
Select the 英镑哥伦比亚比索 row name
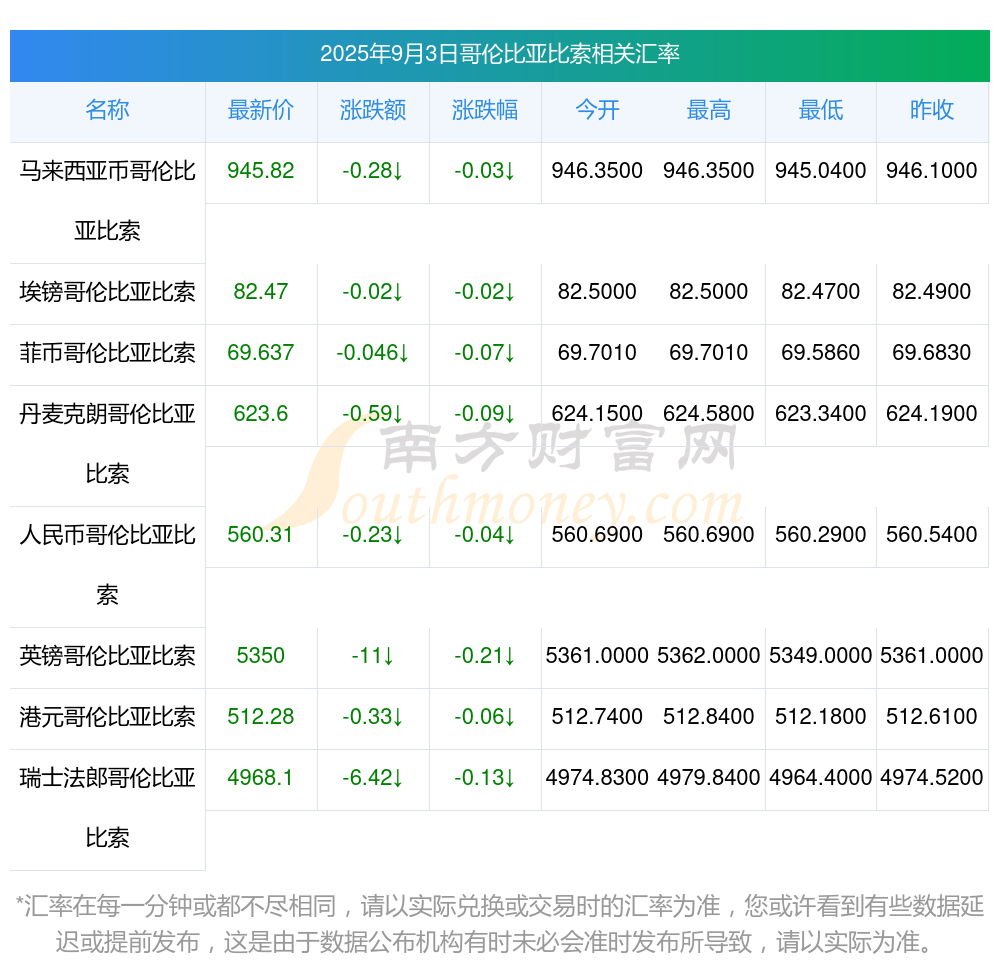pos(107,656)
